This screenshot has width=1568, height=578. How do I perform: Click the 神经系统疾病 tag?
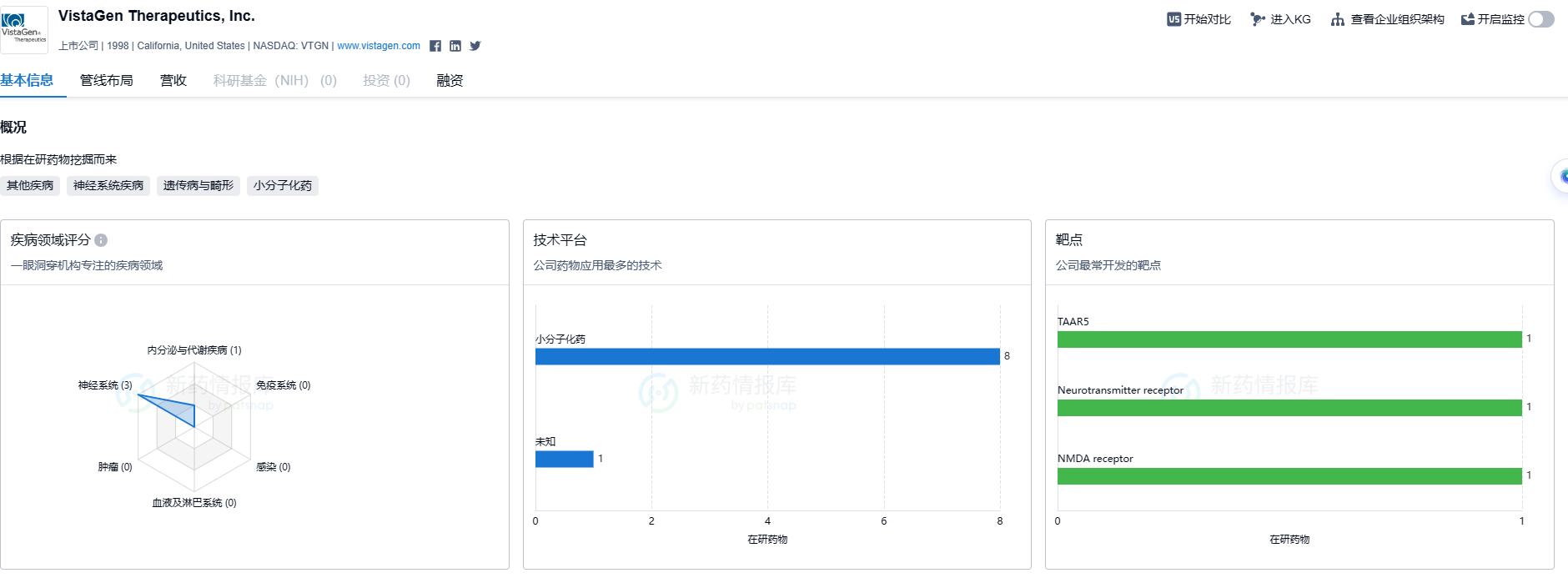[108, 185]
